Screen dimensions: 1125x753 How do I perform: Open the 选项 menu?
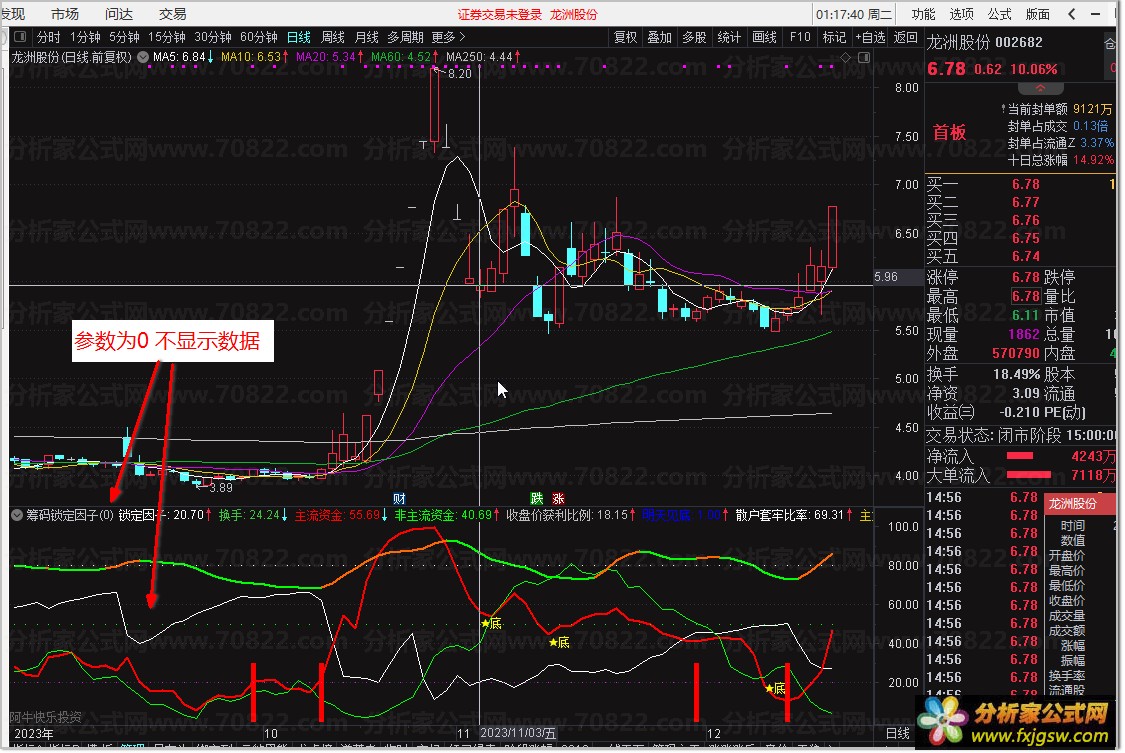click(x=961, y=14)
